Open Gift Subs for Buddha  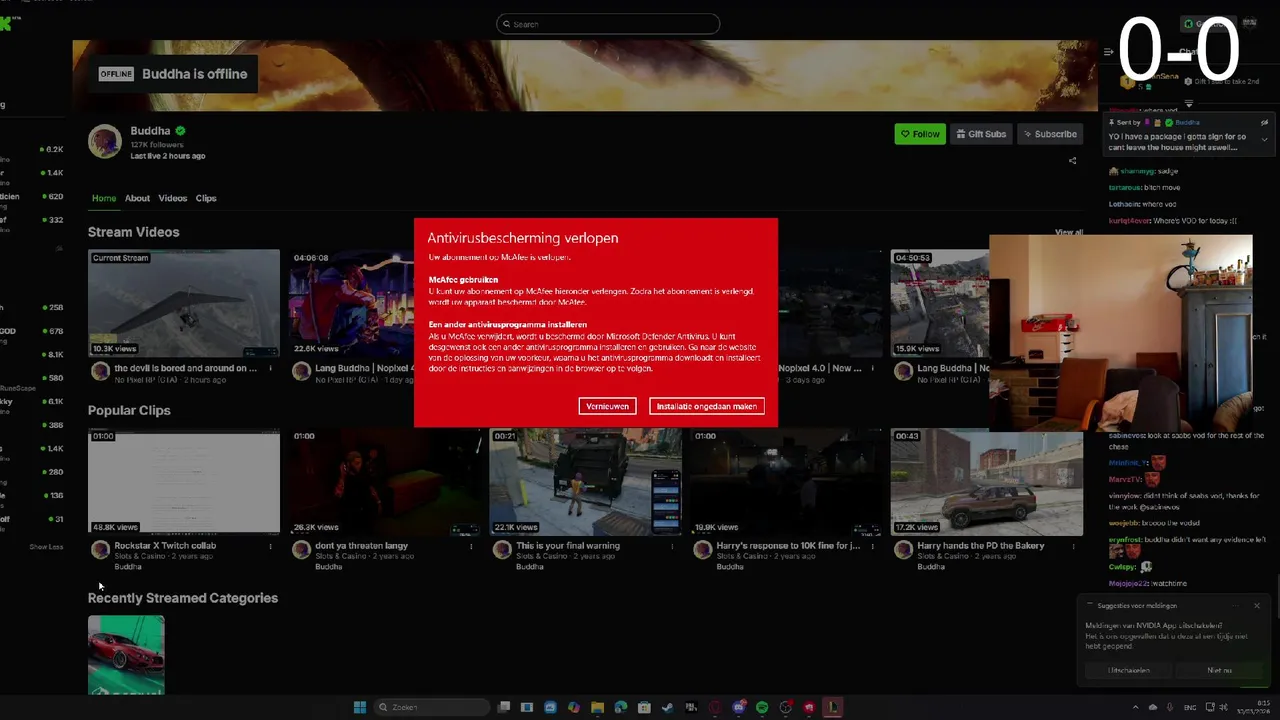pyautogui.click(x=980, y=134)
